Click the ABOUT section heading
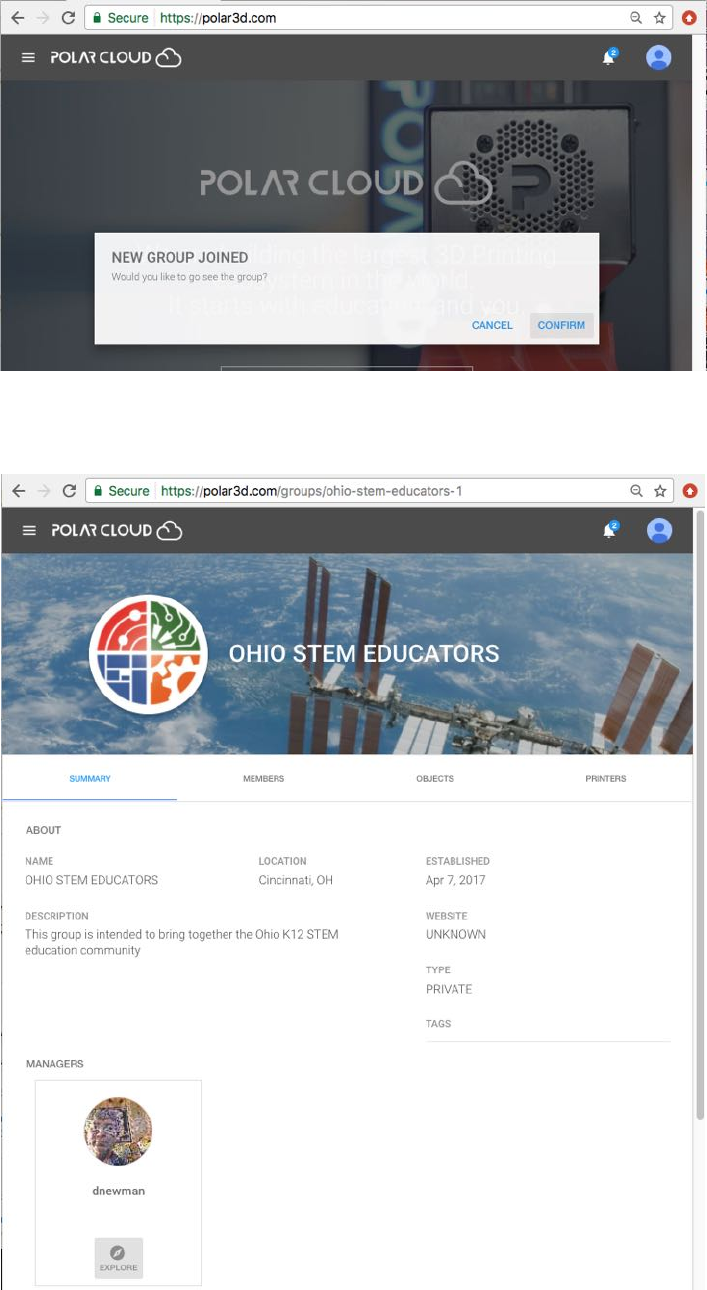This screenshot has width=707, height=1290. 44,830
